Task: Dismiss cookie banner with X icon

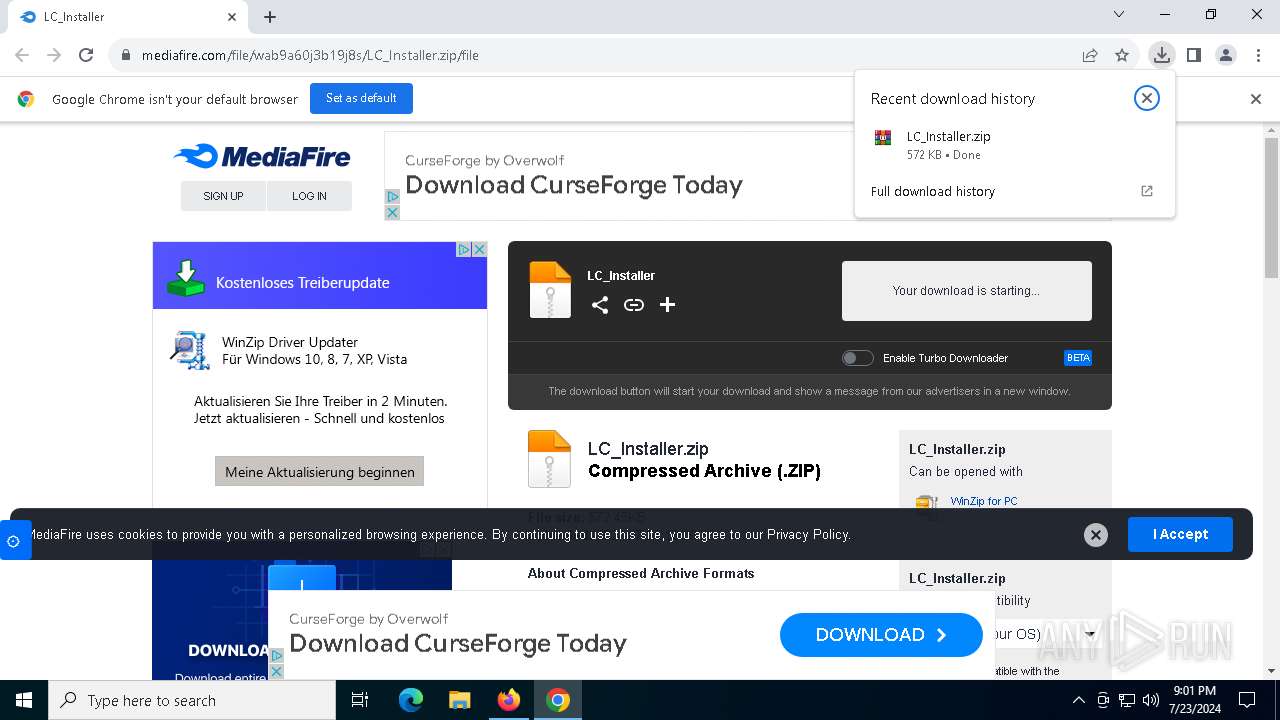Action: coord(1096,535)
